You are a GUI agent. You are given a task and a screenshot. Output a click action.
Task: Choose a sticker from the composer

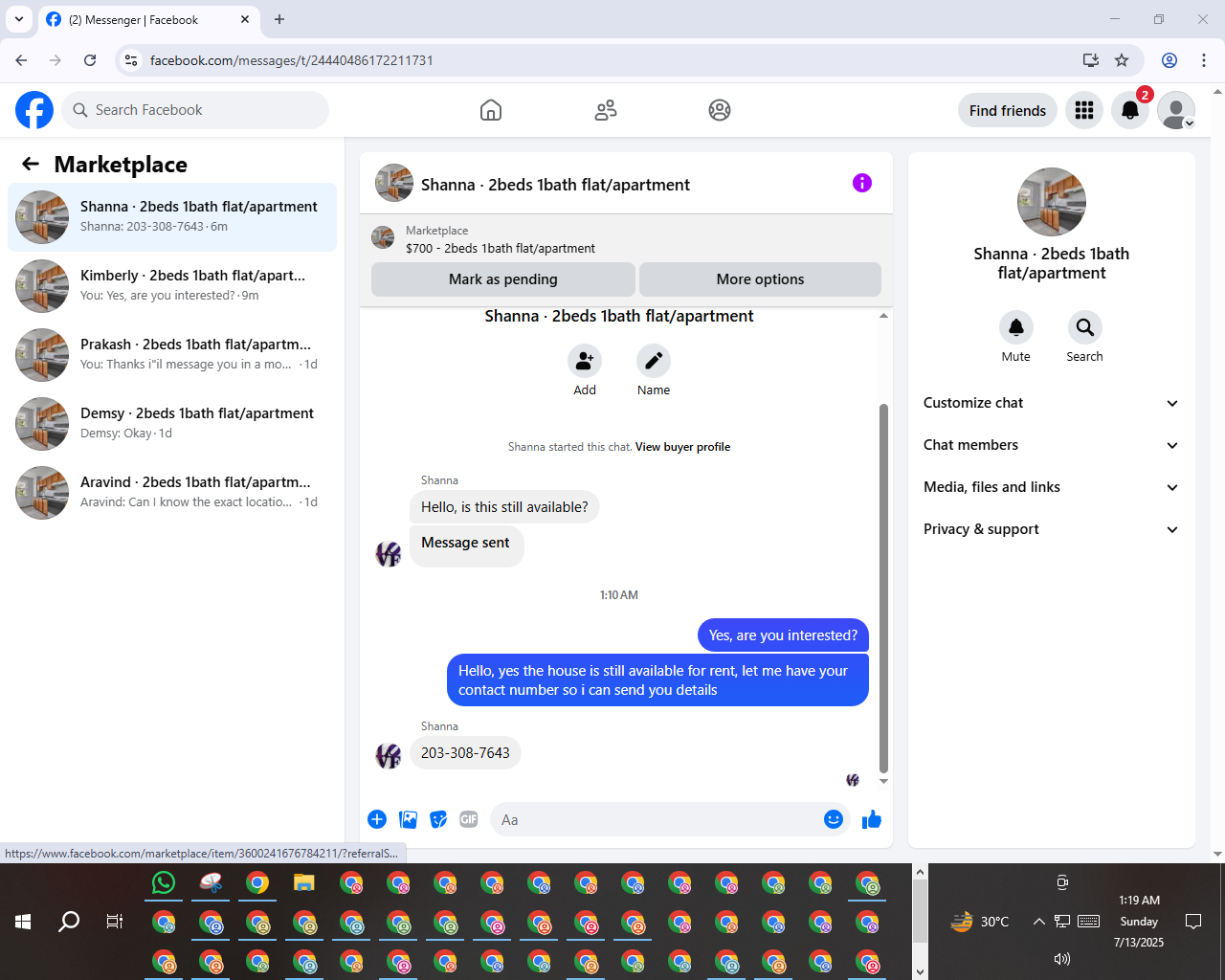pyautogui.click(x=438, y=819)
